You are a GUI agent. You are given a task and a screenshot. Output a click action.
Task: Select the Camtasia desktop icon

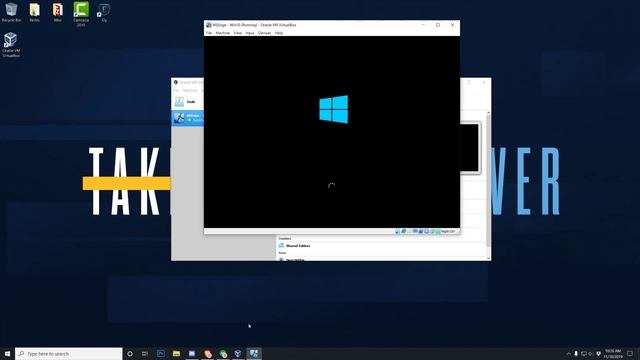point(81,14)
